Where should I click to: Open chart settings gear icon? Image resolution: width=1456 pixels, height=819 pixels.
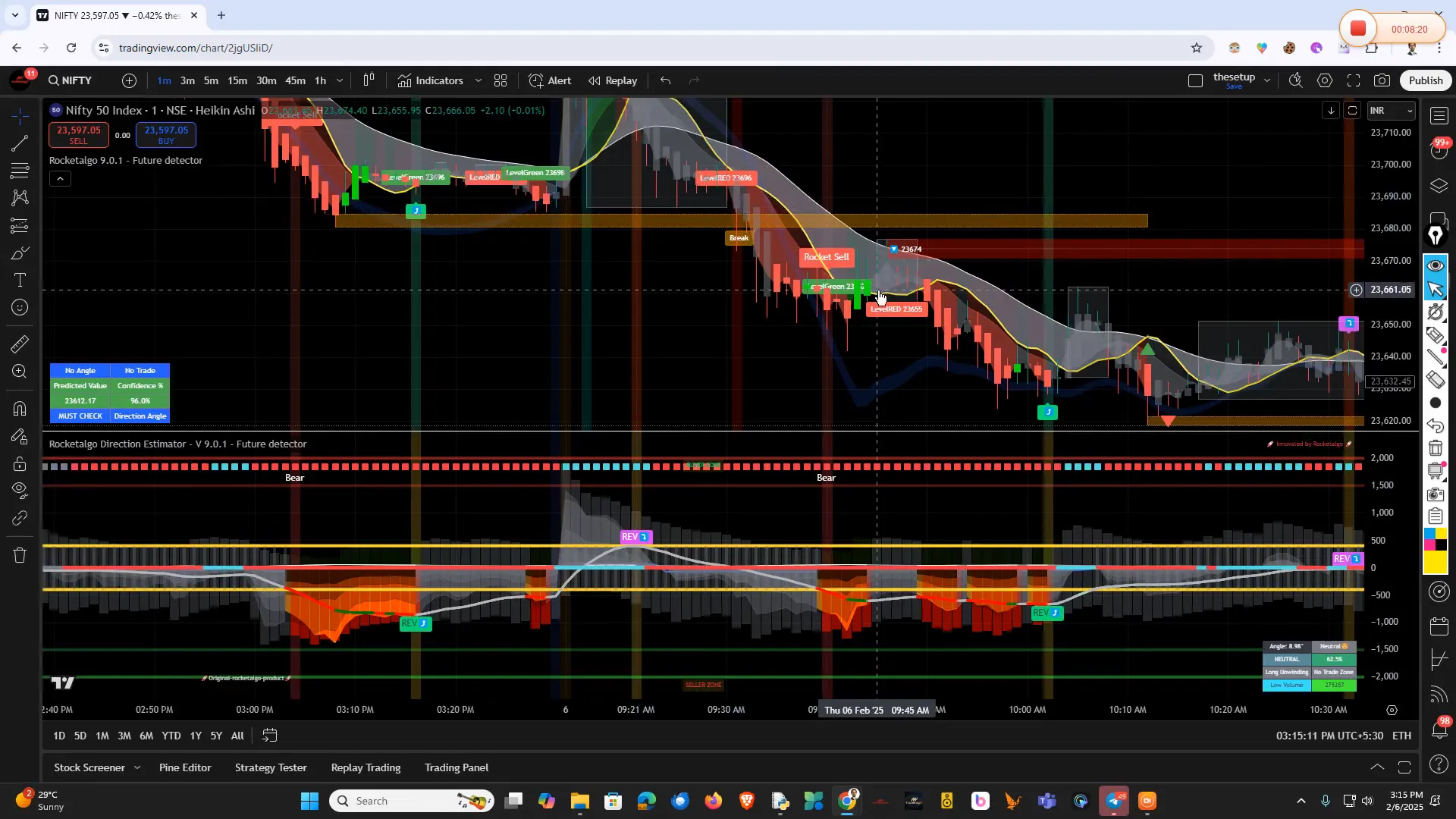[x=1326, y=80]
